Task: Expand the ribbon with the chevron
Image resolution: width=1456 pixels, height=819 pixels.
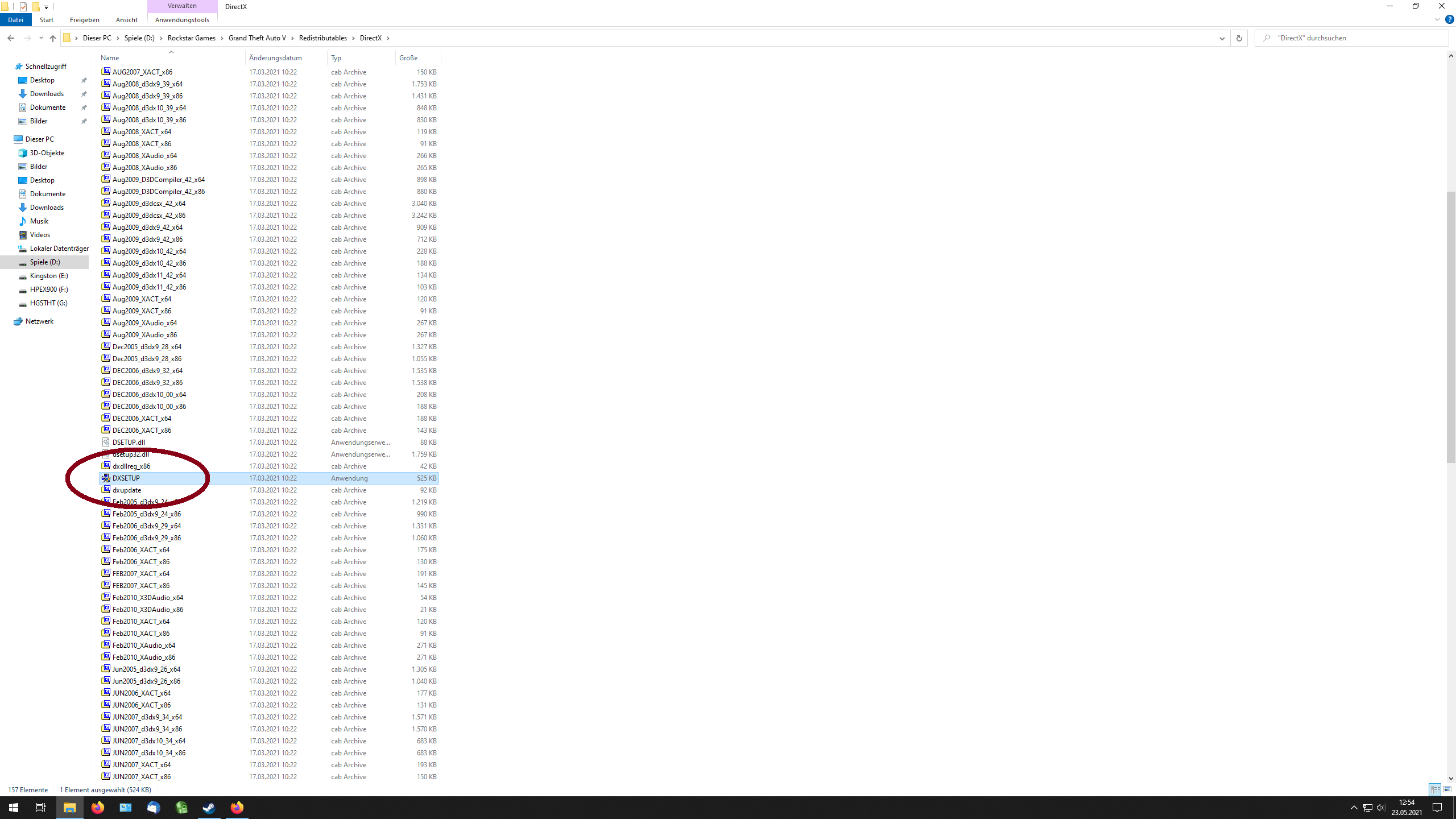Action: (1437, 19)
